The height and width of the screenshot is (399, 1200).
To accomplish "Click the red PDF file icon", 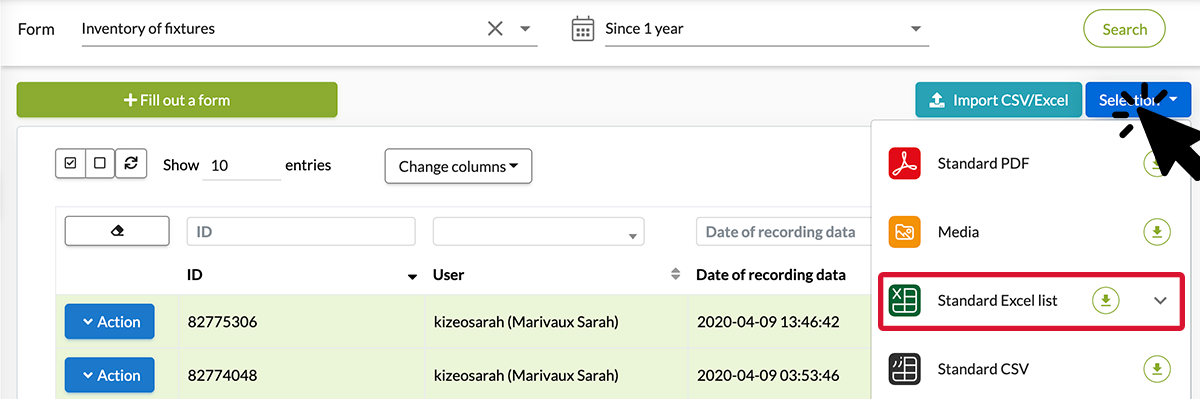I will (x=905, y=163).
